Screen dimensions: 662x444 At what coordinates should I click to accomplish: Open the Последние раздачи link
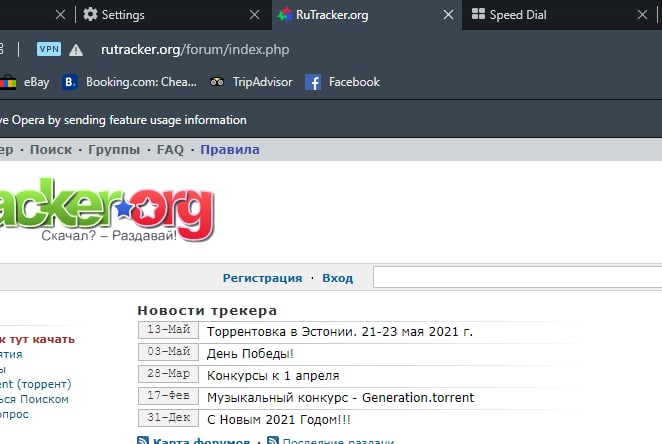(338, 441)
